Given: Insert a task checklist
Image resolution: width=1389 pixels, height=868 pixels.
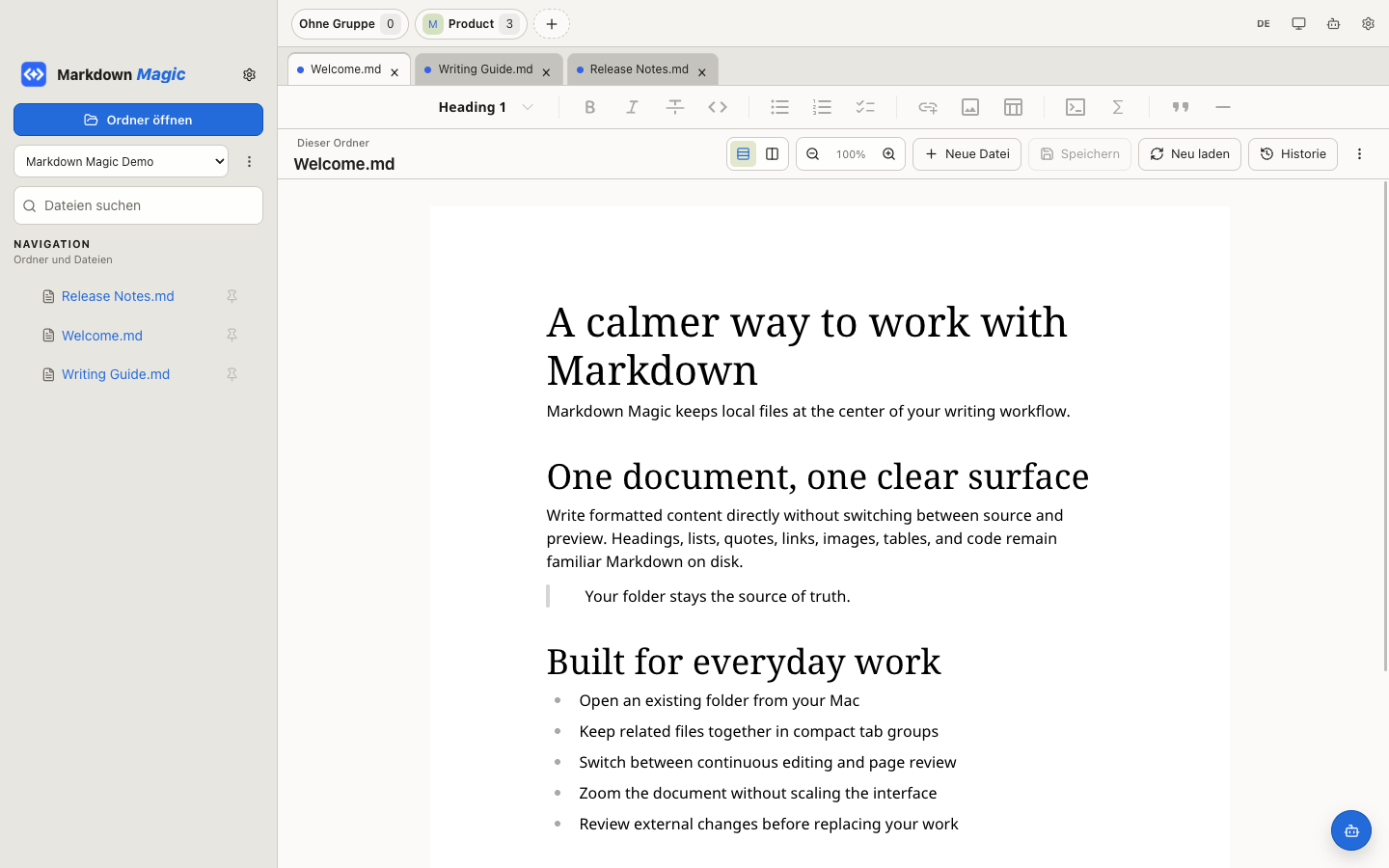Looking at the screenshot, I should point(865,107).
